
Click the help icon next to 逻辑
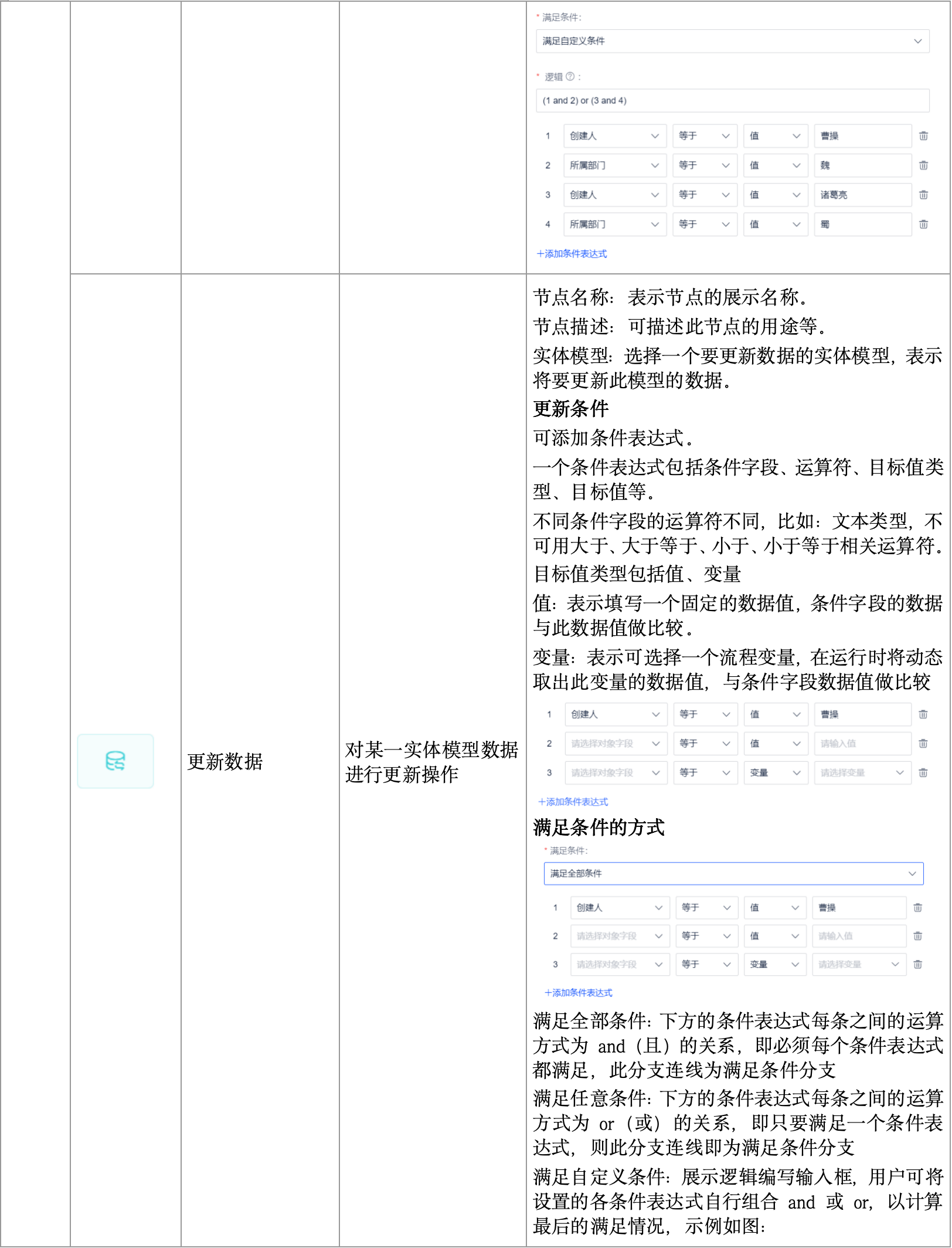[x=570, y=77]
